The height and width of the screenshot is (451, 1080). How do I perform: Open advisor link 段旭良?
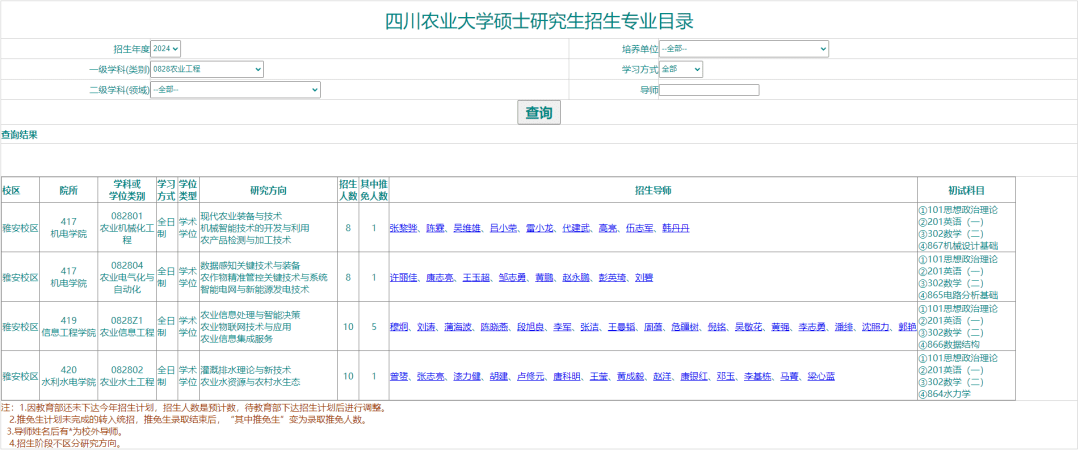coord(531,327)
